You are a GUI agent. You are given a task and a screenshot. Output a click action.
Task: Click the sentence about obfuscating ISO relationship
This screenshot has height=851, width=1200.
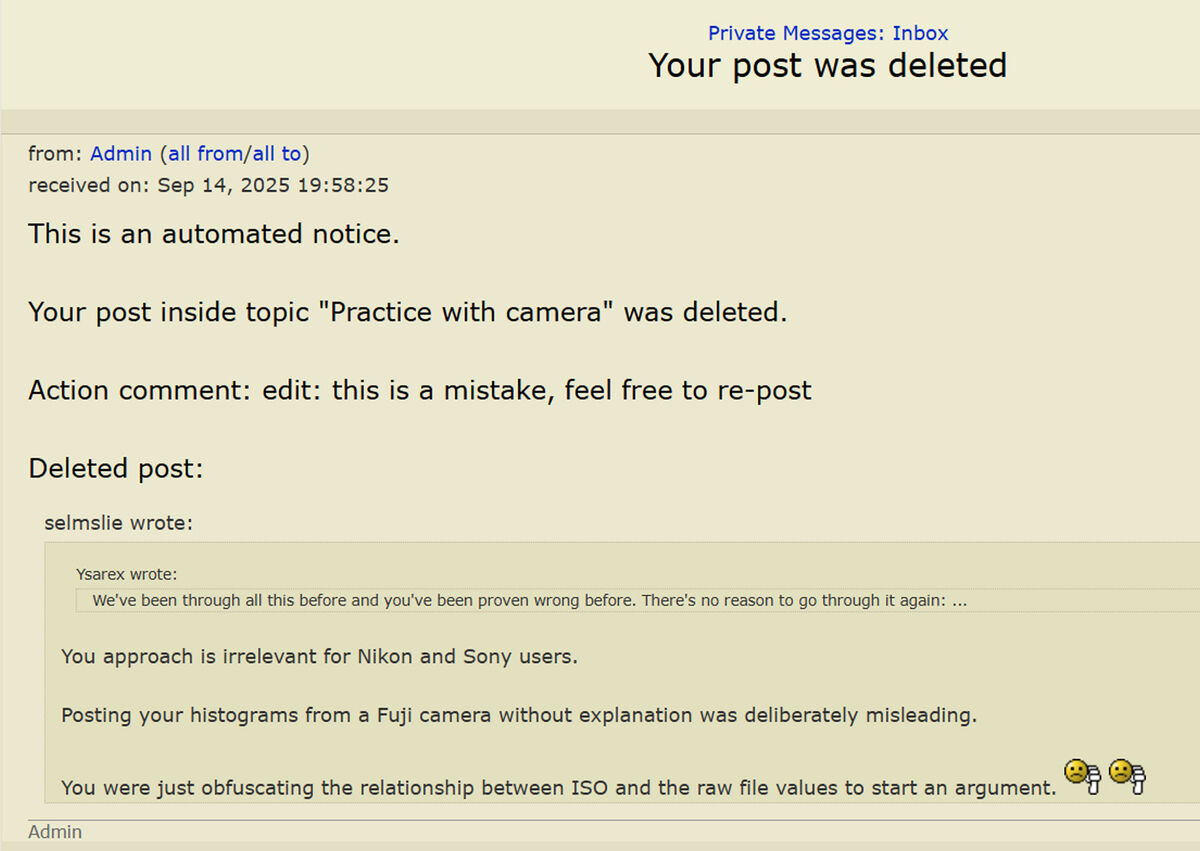click(x=559, y=788)
